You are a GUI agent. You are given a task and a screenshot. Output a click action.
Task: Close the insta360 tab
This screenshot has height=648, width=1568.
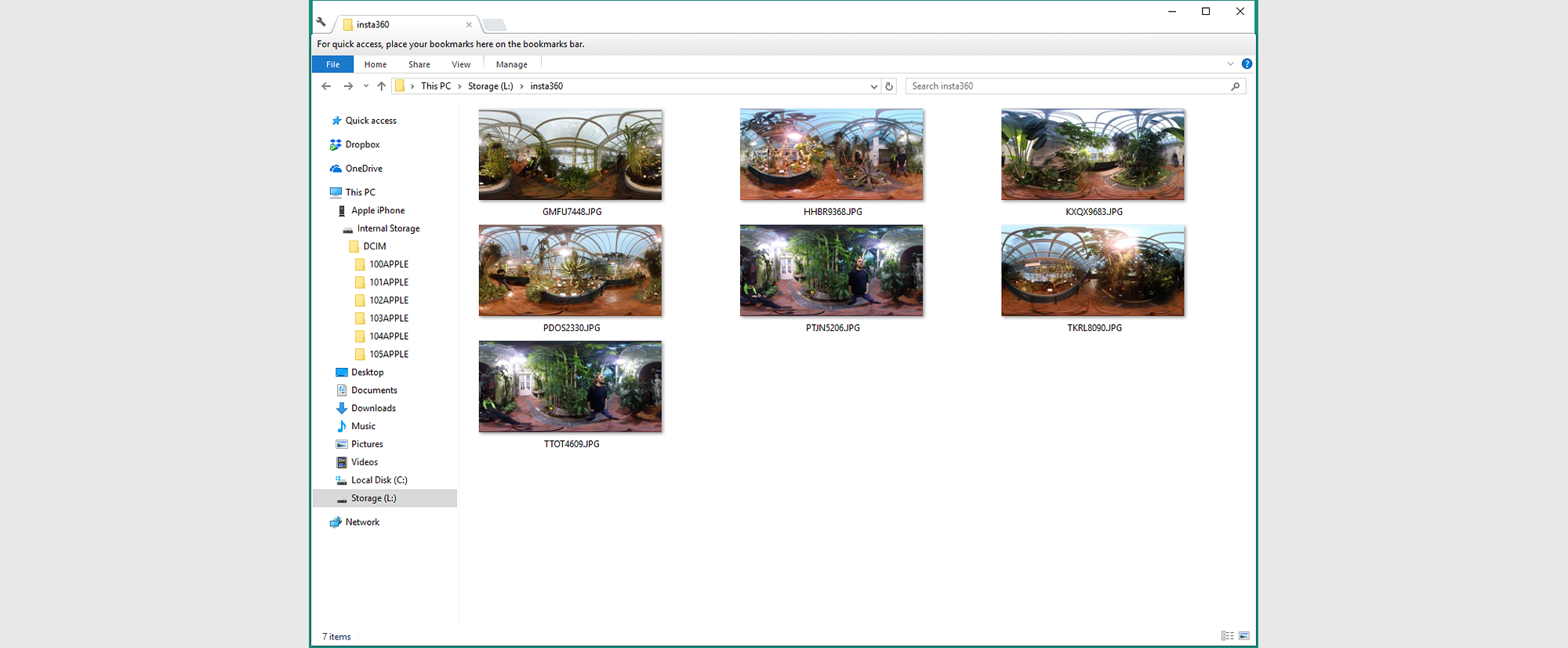(469, 24)
